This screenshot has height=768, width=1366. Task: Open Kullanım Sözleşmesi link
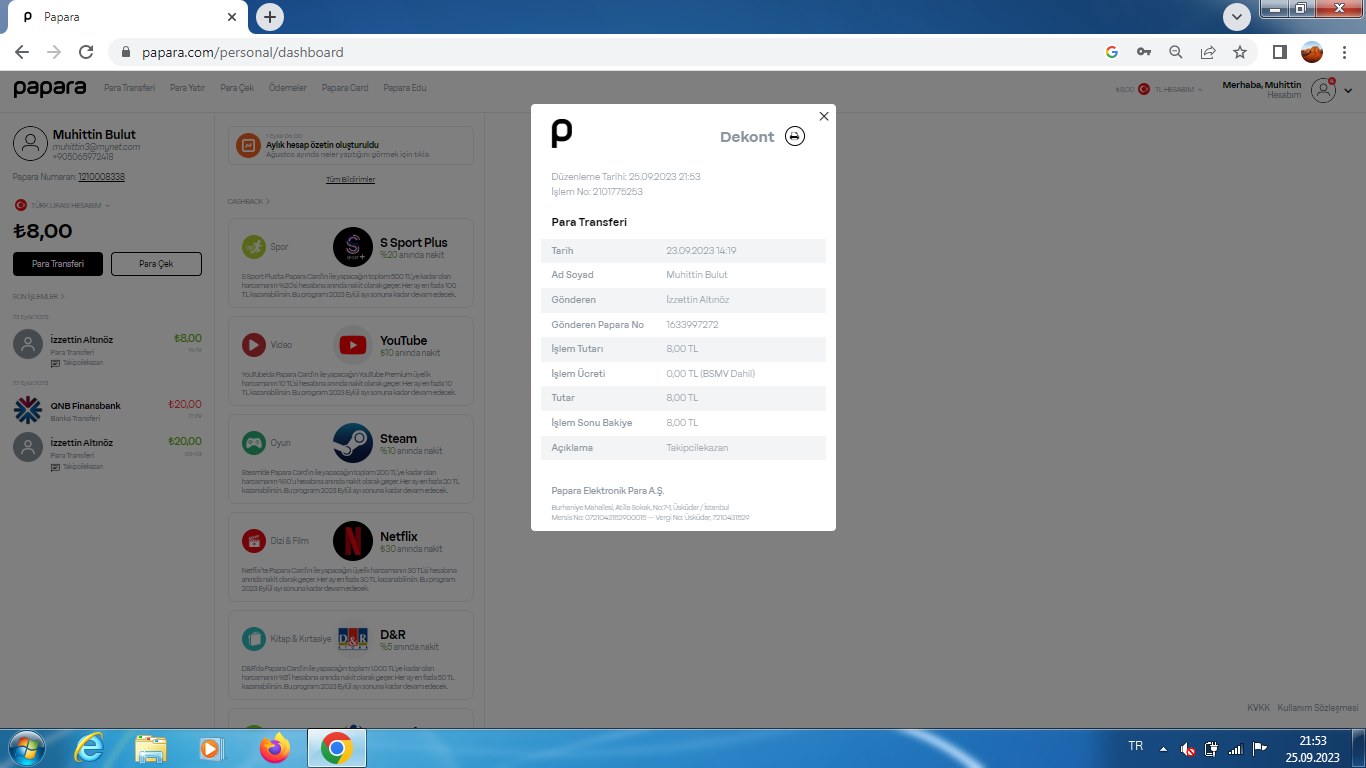click(x=1319, y=708)
